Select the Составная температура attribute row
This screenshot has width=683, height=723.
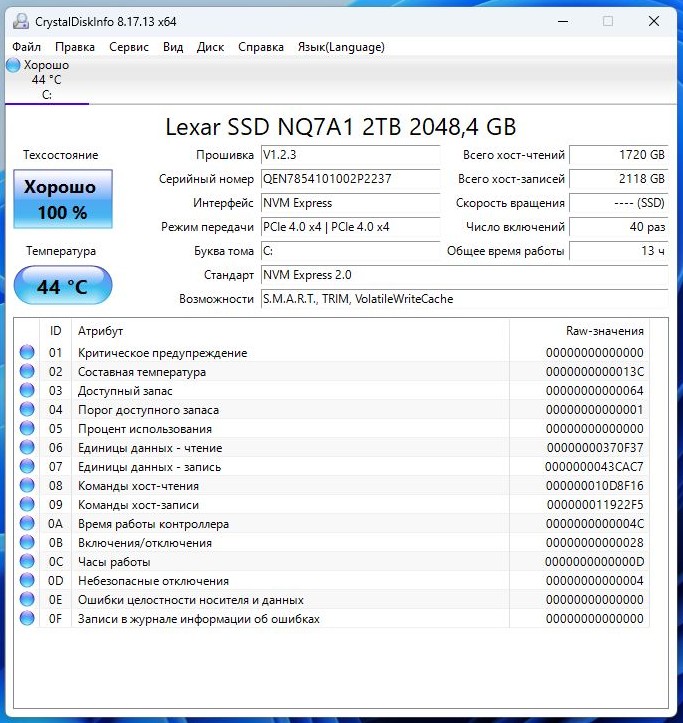click(332, 372)
